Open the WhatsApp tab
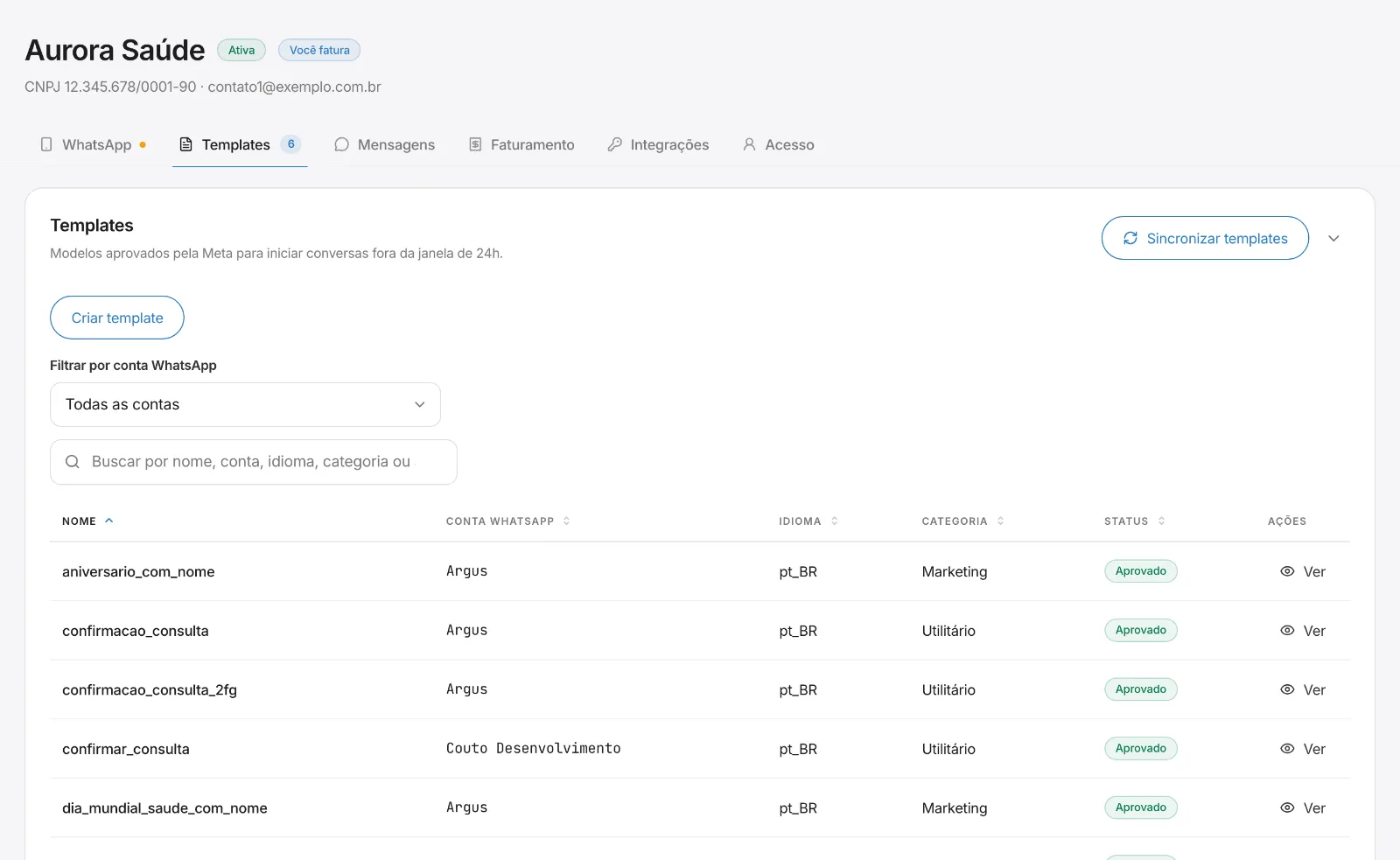The height and width of the screenshot is (860, 1400). click(94, 144)
